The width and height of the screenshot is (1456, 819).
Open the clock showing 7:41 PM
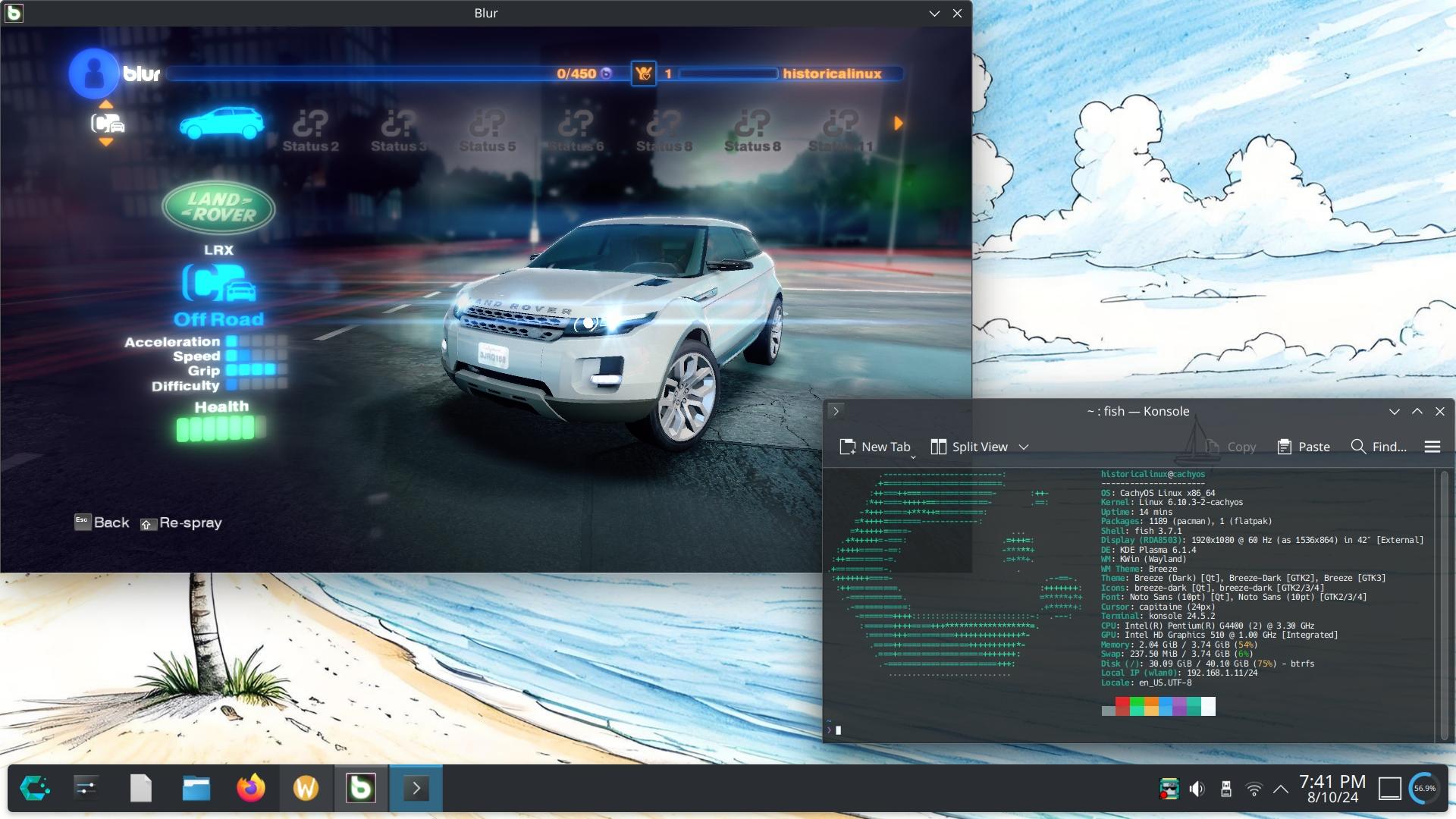(x=1332, y=789)
